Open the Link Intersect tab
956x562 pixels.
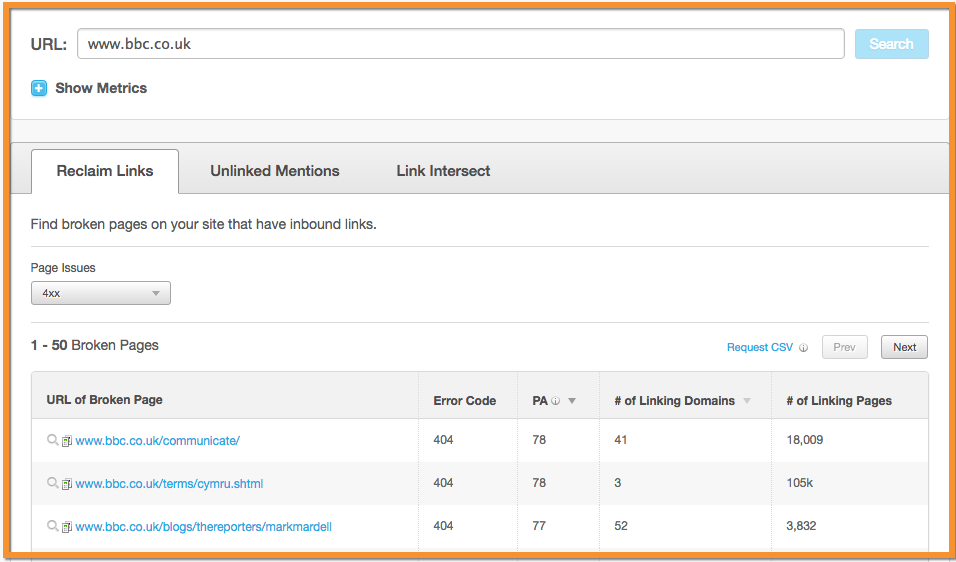pyautogui.click(x=443, y=171)
